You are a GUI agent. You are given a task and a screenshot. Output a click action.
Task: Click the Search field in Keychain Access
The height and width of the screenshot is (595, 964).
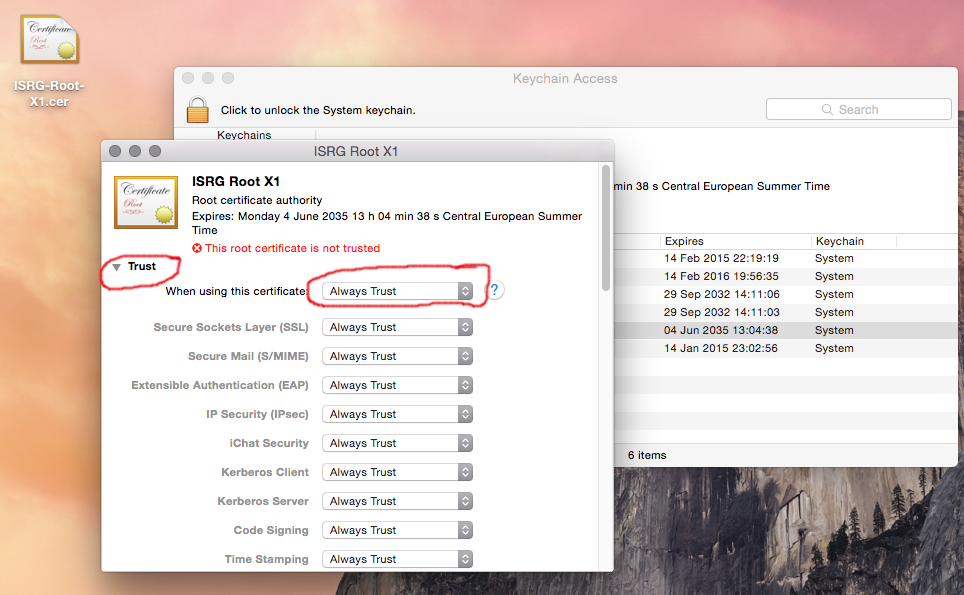[859, 109]
